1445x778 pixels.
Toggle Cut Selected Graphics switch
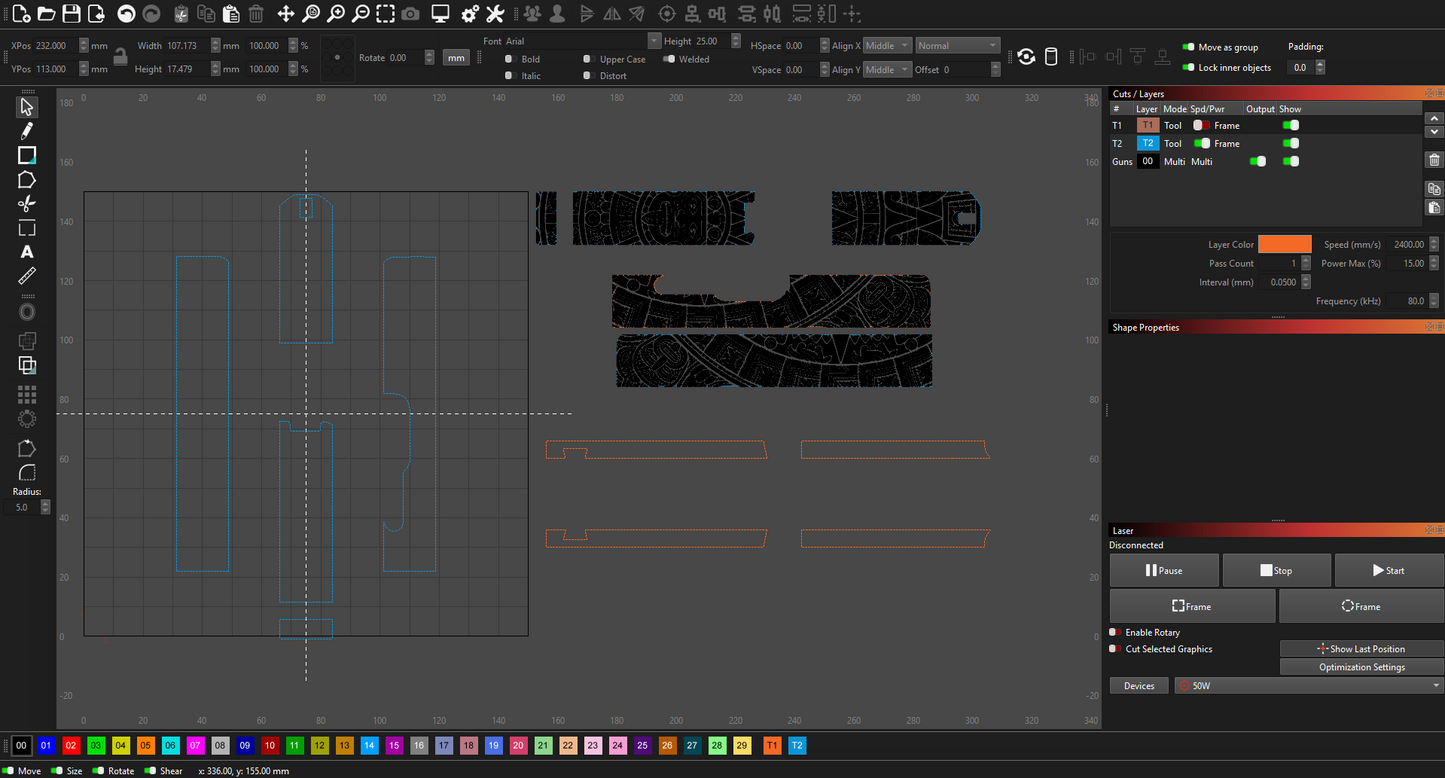[1114, 649]
